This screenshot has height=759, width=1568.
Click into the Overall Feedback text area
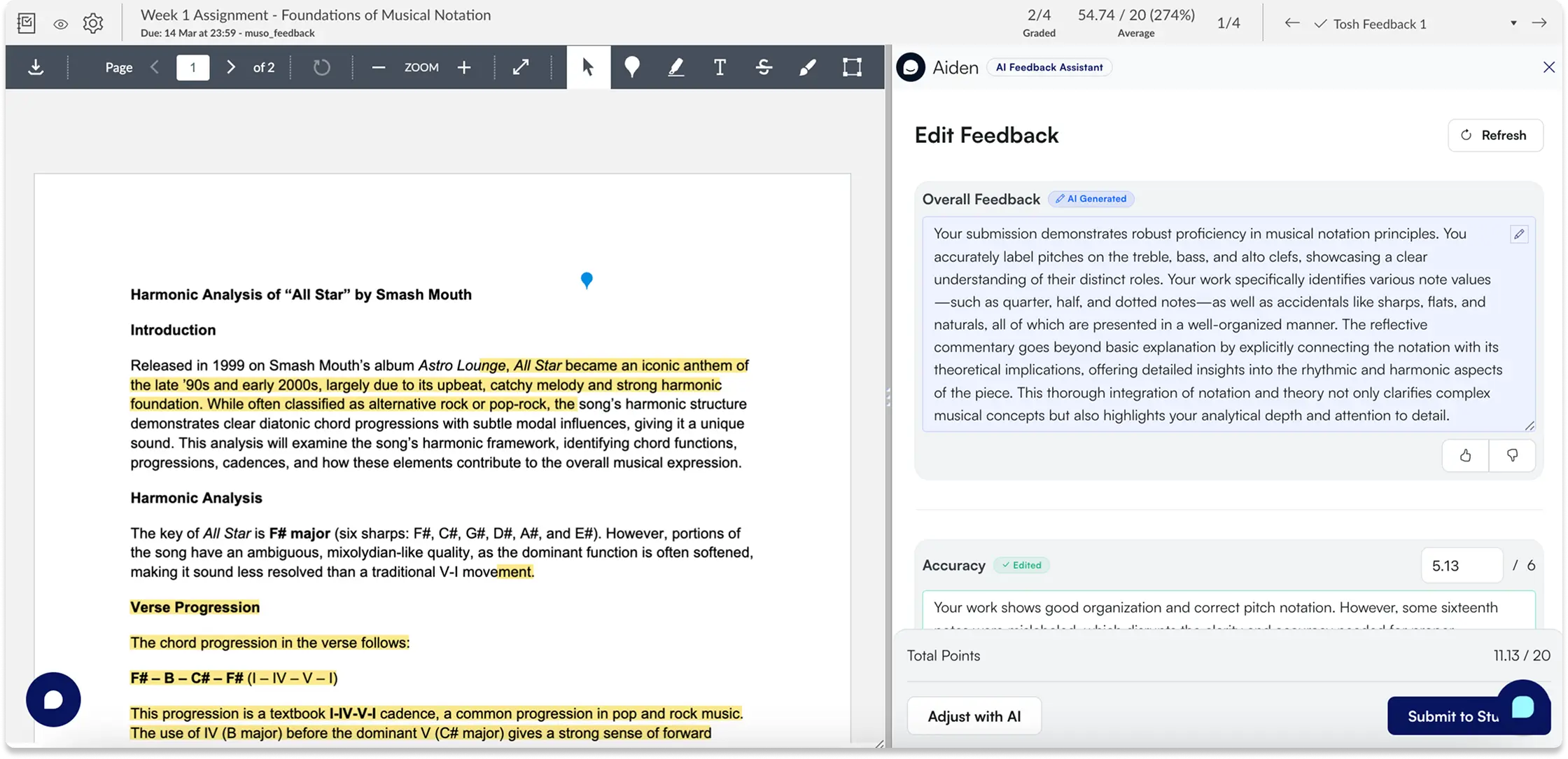[x=1228, y=324]
